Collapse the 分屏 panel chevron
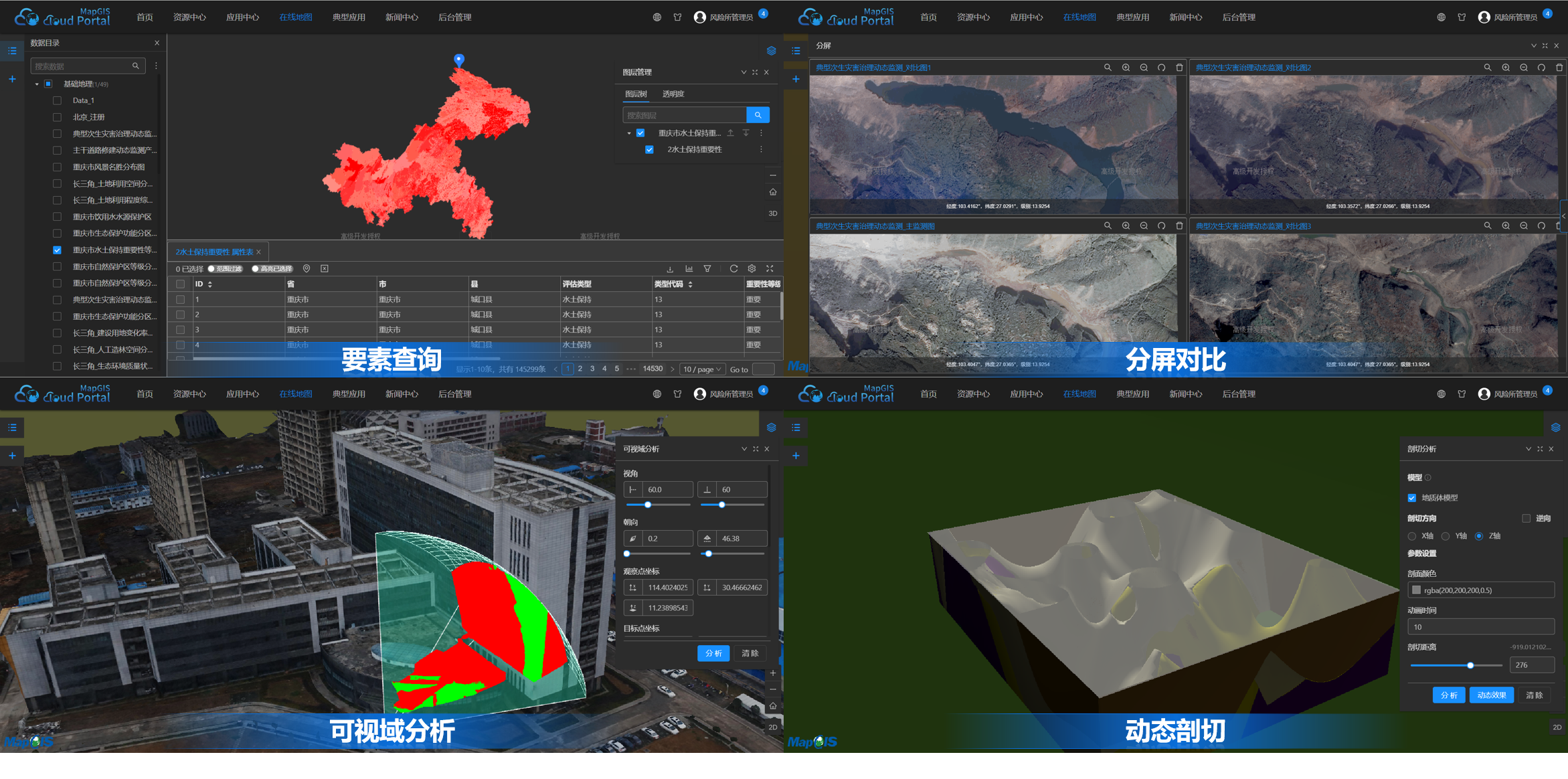Image resolution: width=1568 pixels, height=779 pixels. tap(1533, 46)
